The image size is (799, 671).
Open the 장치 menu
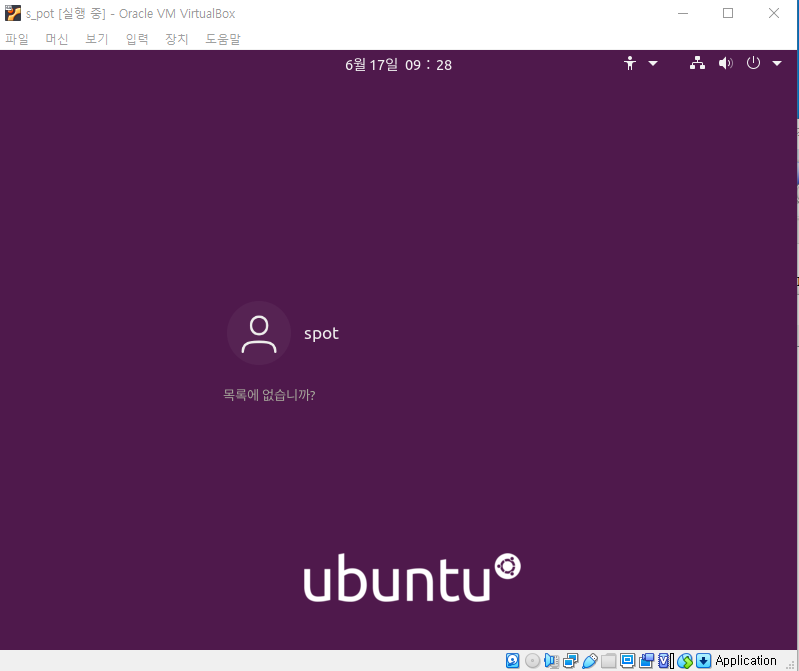pyautogui.click(x=177, y=39)
